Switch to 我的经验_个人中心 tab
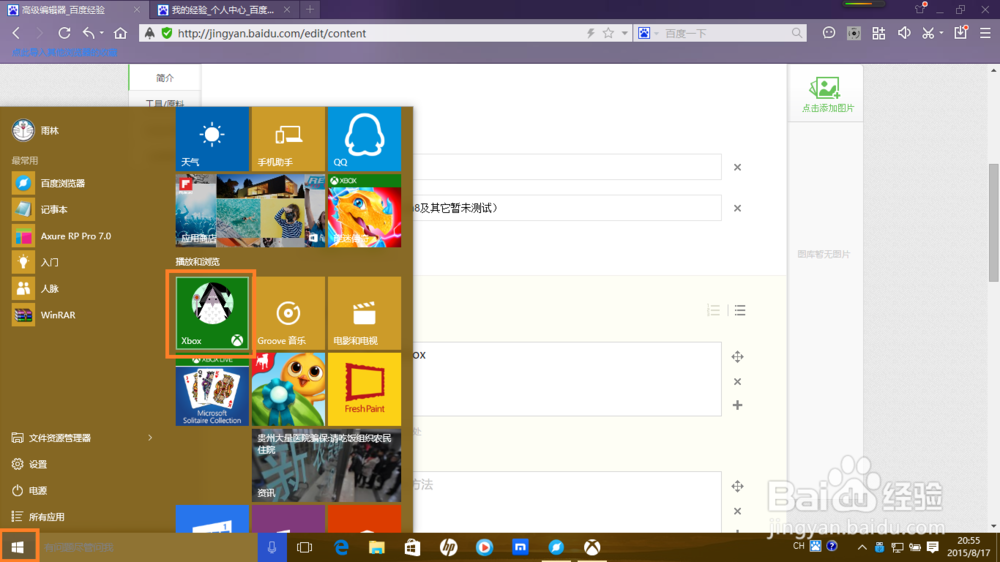The height and width of the screenshot is (562, 1000). click(223, 10)
